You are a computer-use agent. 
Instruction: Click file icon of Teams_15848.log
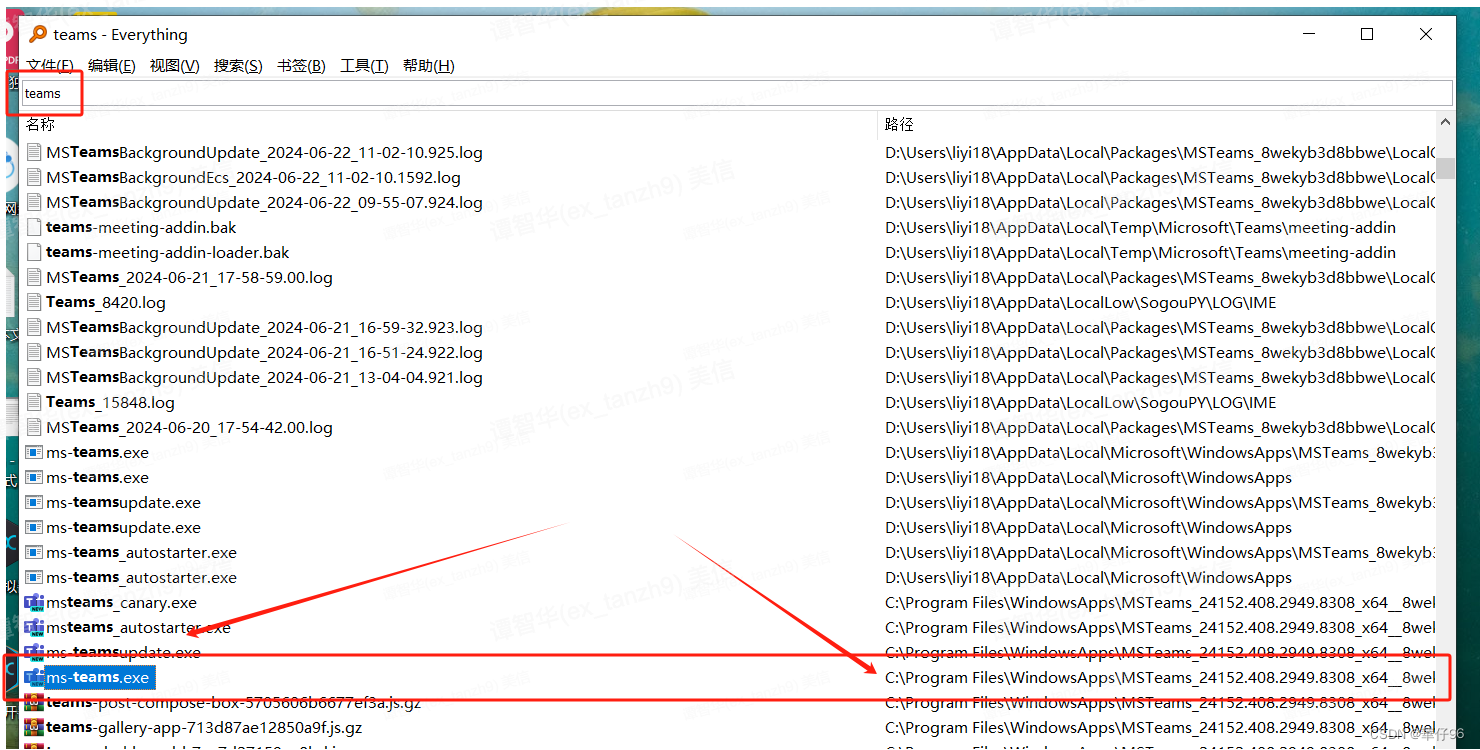[34, 403]
